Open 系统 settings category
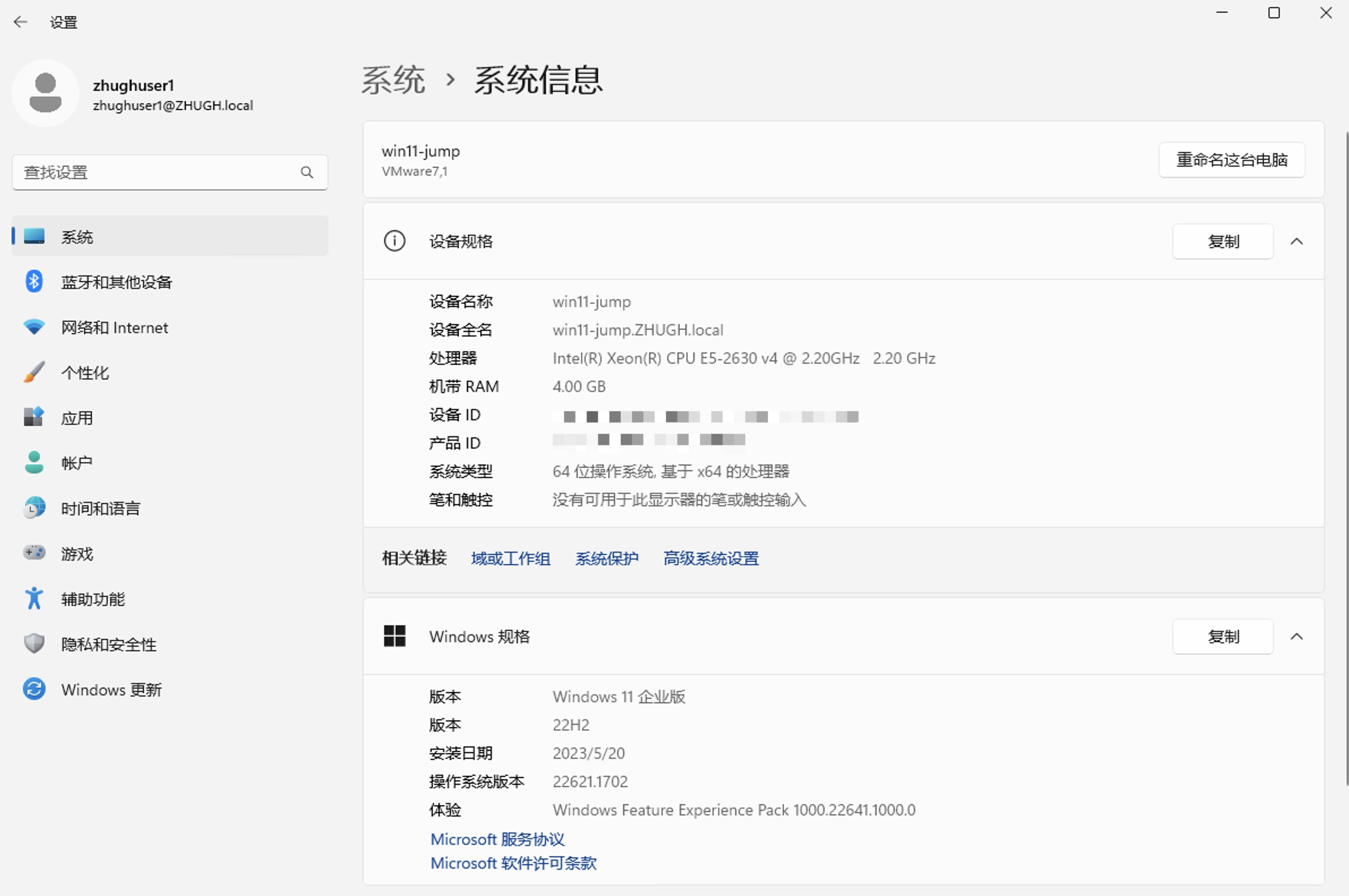The width and height of the screenshot is (1349, 896). [x=170, y=236]
